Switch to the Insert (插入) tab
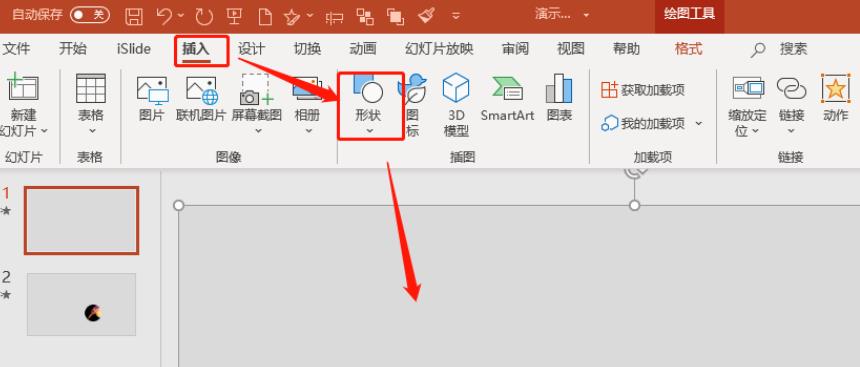This screenshot has height=367, width=860. pos(196,49)
